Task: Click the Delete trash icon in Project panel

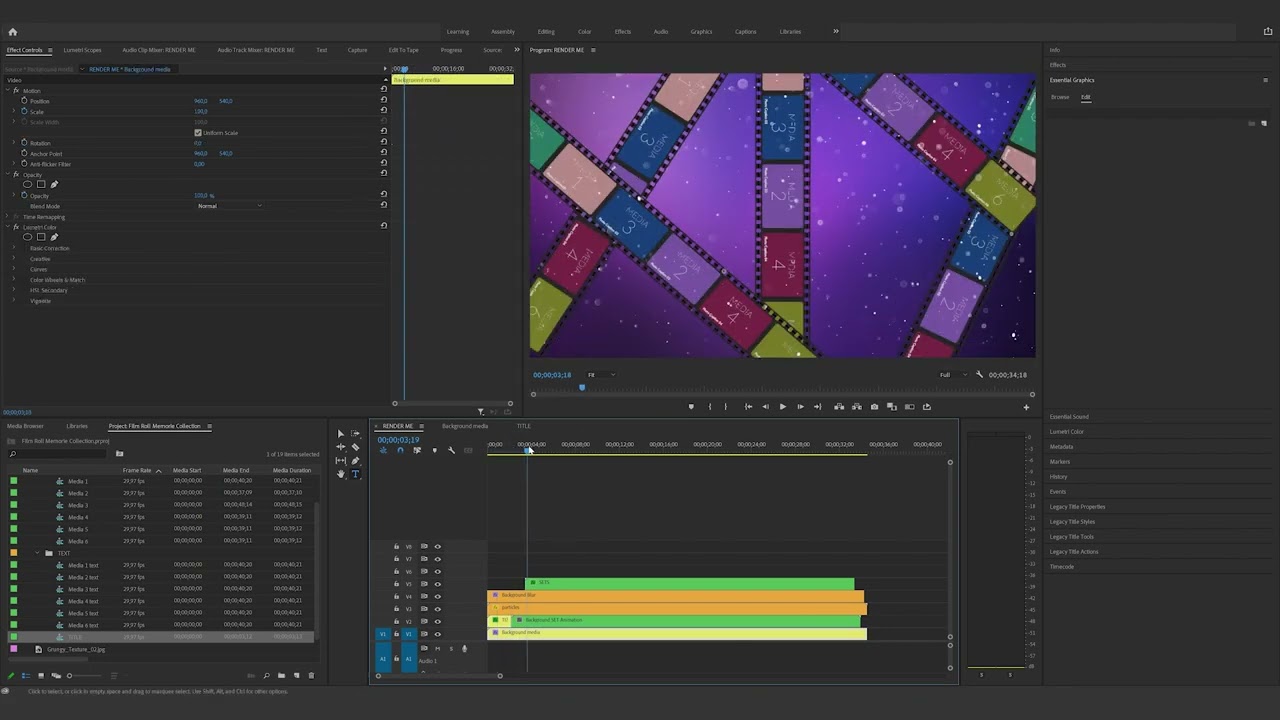Action: pyautogui.click(x=311, y=676)
